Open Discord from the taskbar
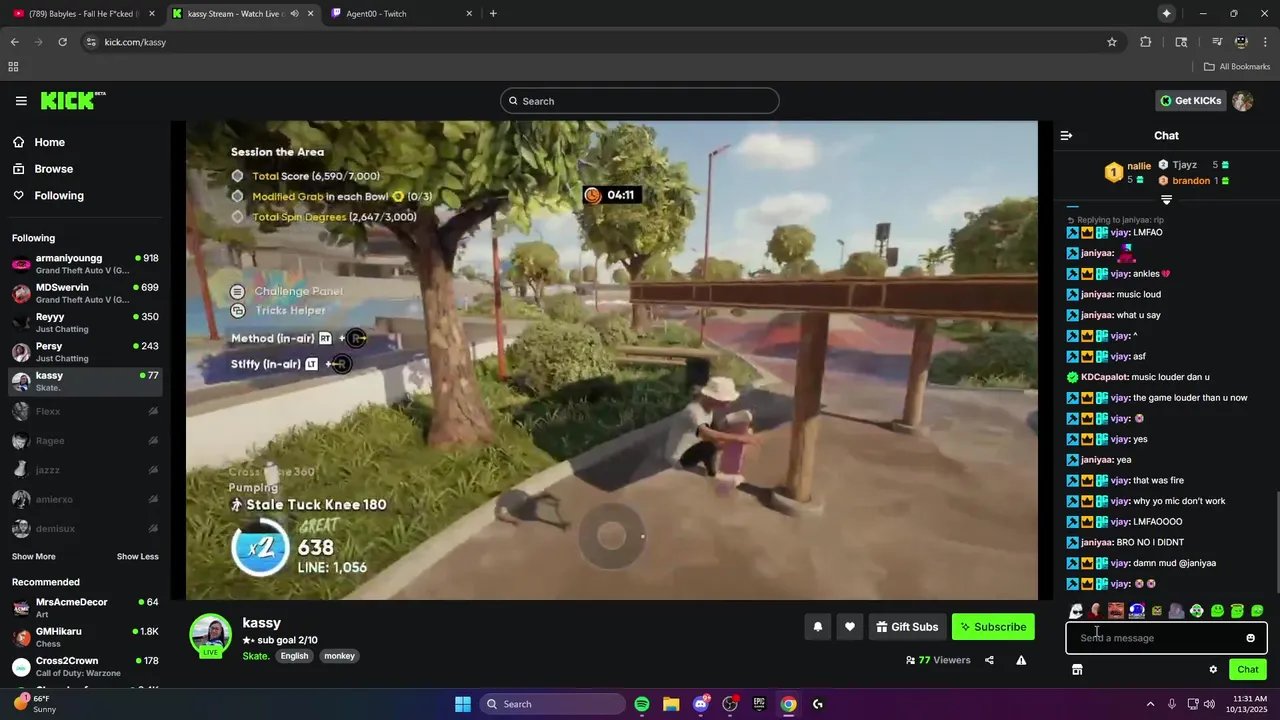The height and width of the screenshot is (720, 1280). pos(701,704)
